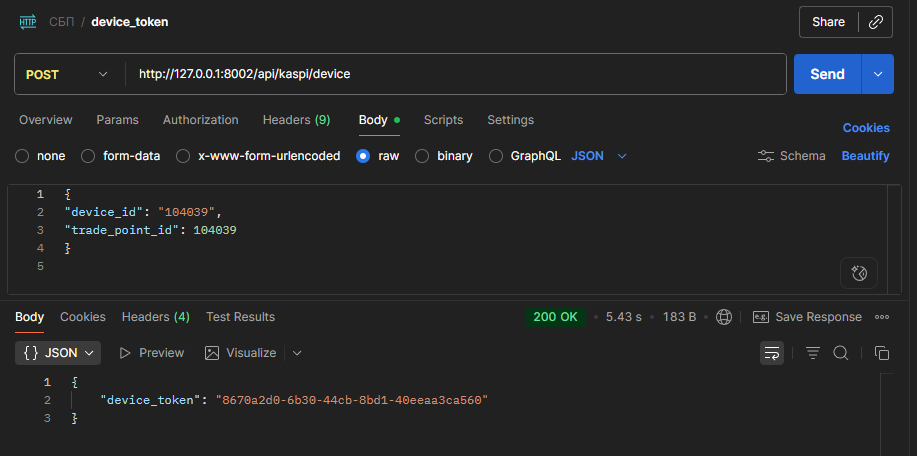Viewport: 917px width, 456px height.
Task: Select the form-data body type
Action: tap(88, 156)
